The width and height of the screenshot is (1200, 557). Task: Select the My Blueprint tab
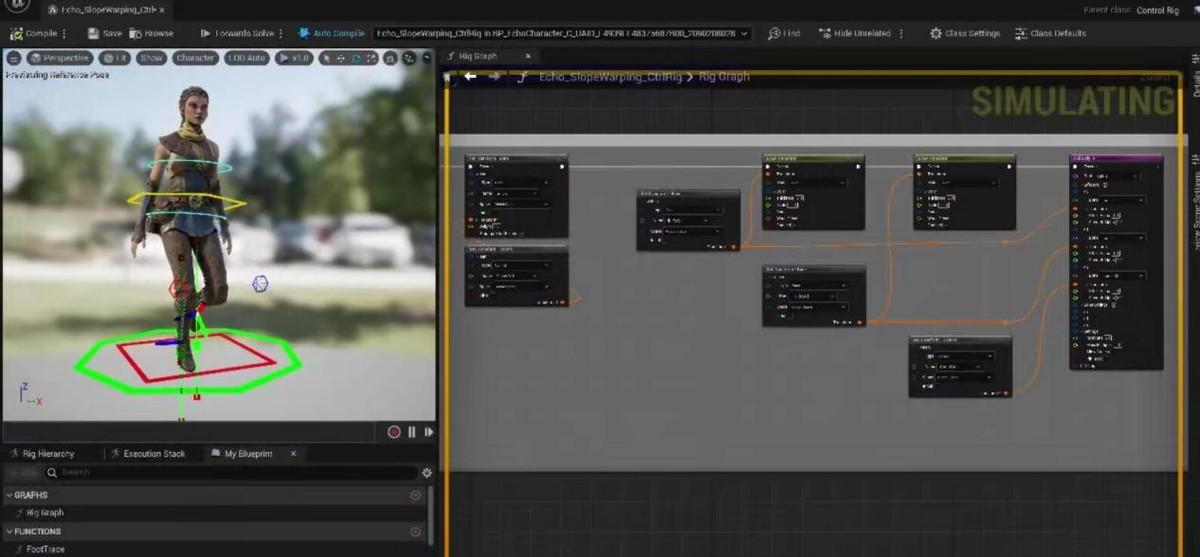(244, 453)
